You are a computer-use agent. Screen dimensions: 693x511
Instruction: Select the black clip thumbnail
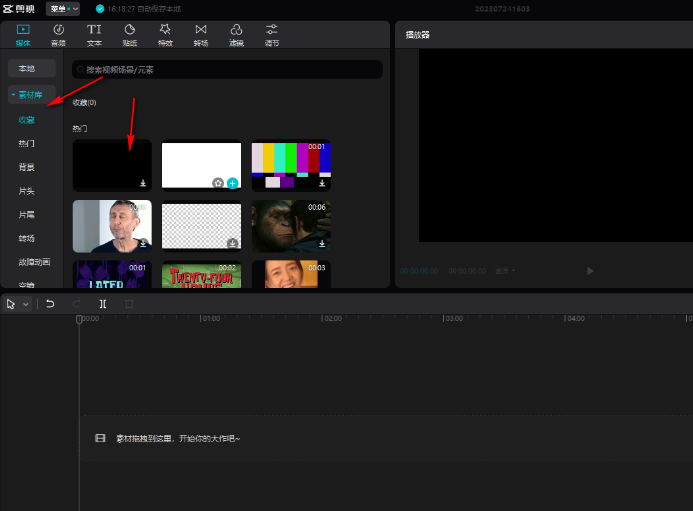[x=112, y=165]
